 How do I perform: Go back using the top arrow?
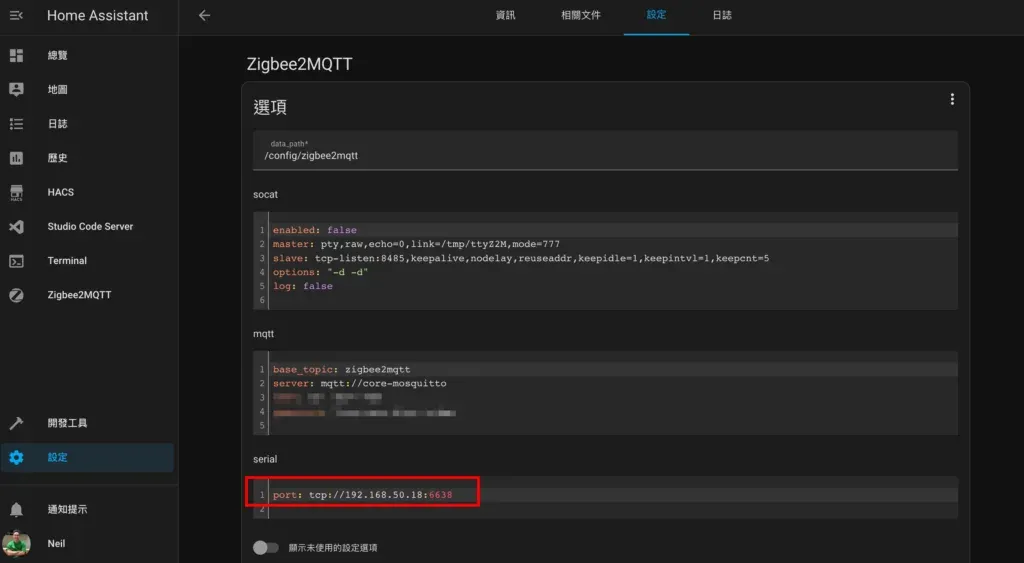[204, 16]
